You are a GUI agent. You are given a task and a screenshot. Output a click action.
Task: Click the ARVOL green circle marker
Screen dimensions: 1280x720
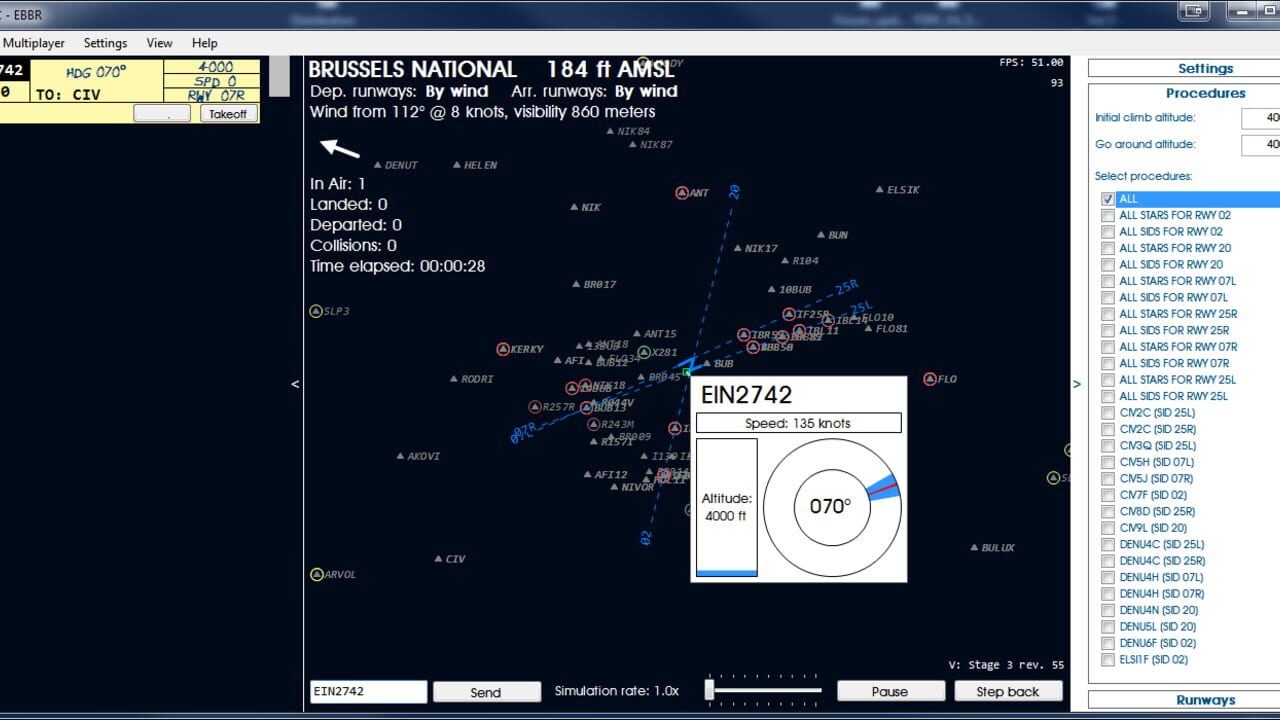point(317,574)
